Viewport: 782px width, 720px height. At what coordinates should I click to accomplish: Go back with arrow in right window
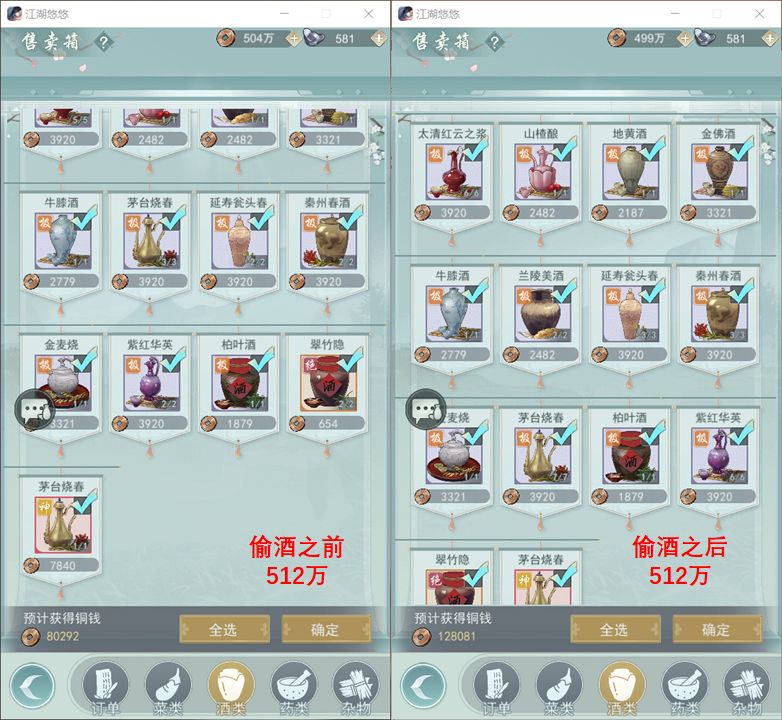click(x=423, y=687)
